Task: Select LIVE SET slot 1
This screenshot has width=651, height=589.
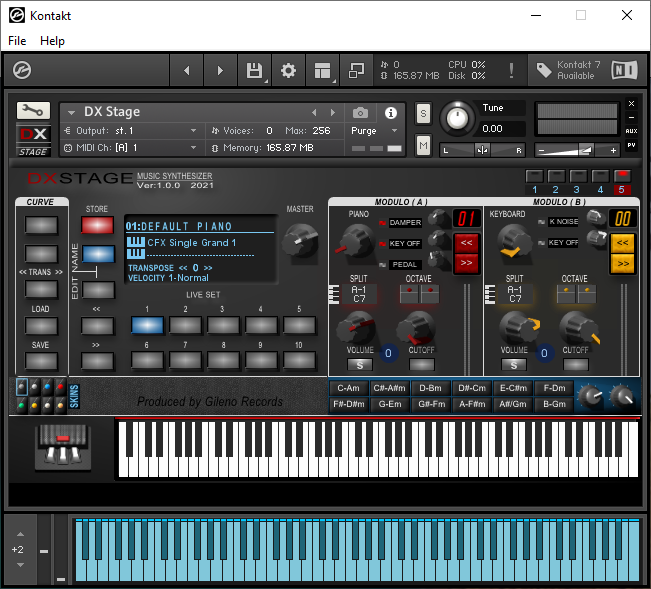Action: click(147, 325)
